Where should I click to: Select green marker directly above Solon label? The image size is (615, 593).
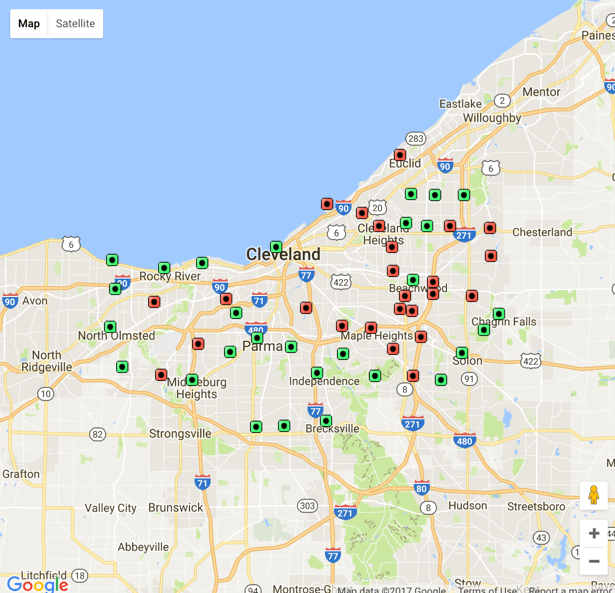[x=462, y=353]
